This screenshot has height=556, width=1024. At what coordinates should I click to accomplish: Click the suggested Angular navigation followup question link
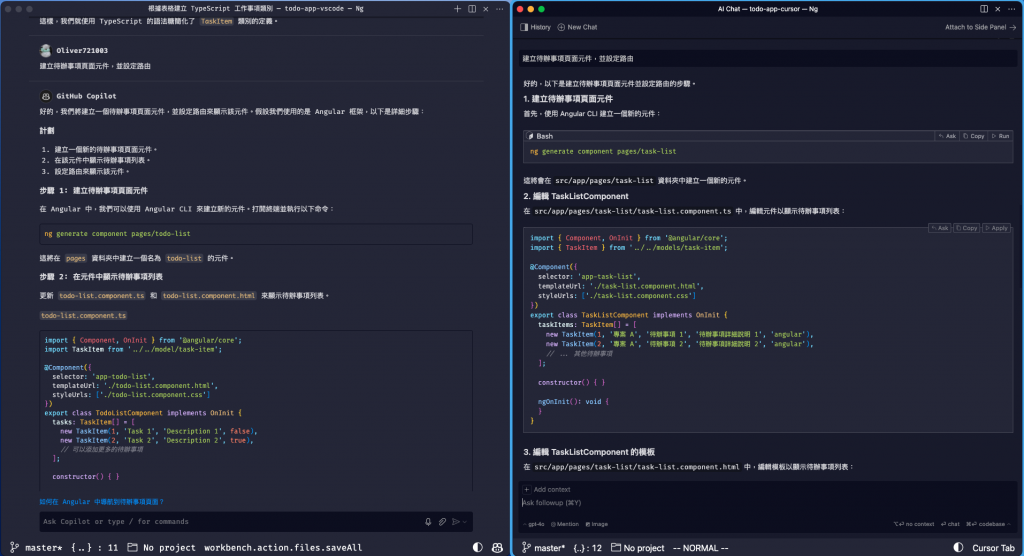point(101,502)
